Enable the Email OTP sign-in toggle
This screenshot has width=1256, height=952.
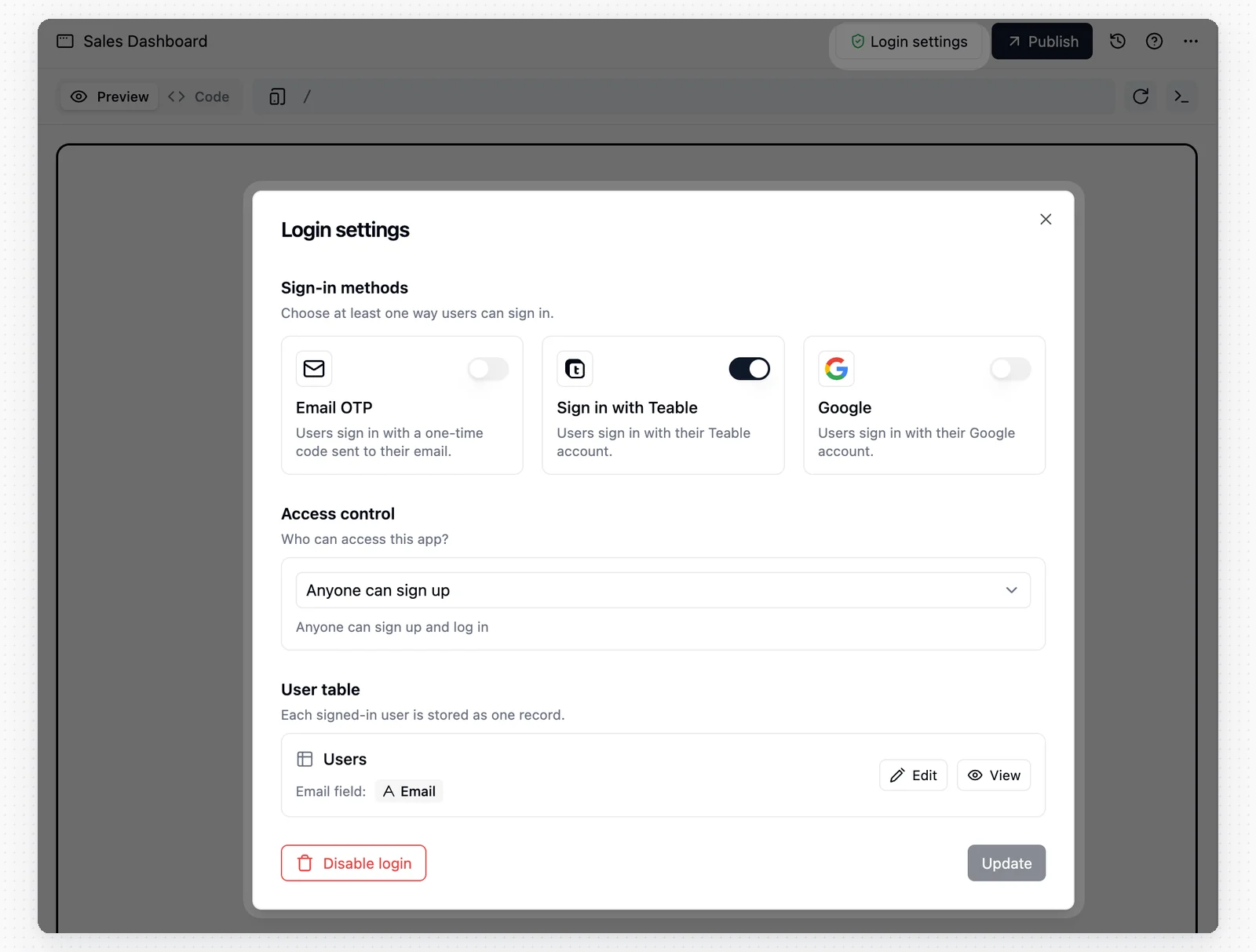488,369
